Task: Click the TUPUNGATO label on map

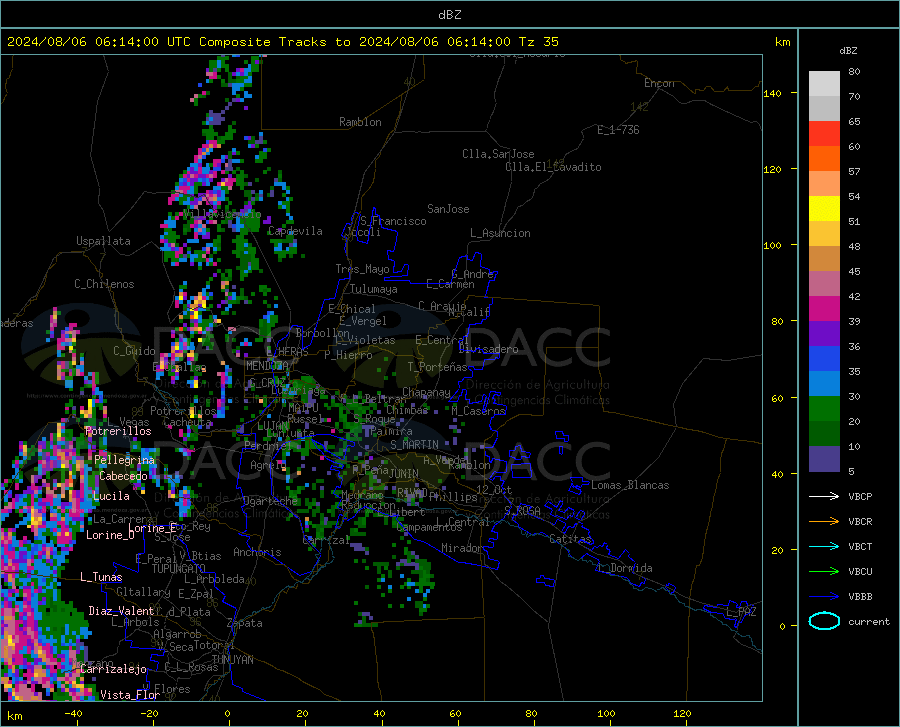Action: coord(179,569)
